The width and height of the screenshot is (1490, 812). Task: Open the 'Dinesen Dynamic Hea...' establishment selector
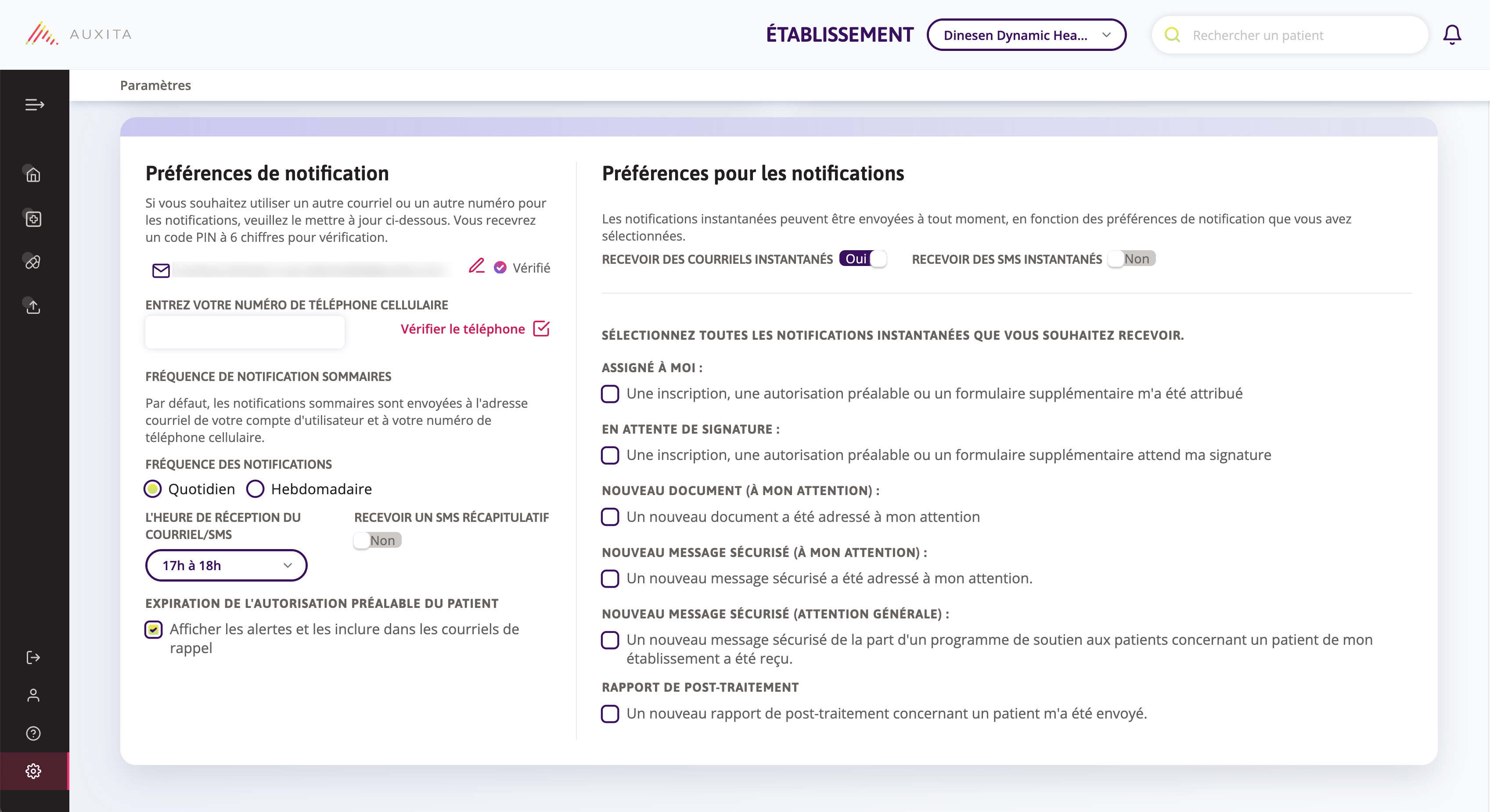pyautogui.click(x=1026, y=35)
